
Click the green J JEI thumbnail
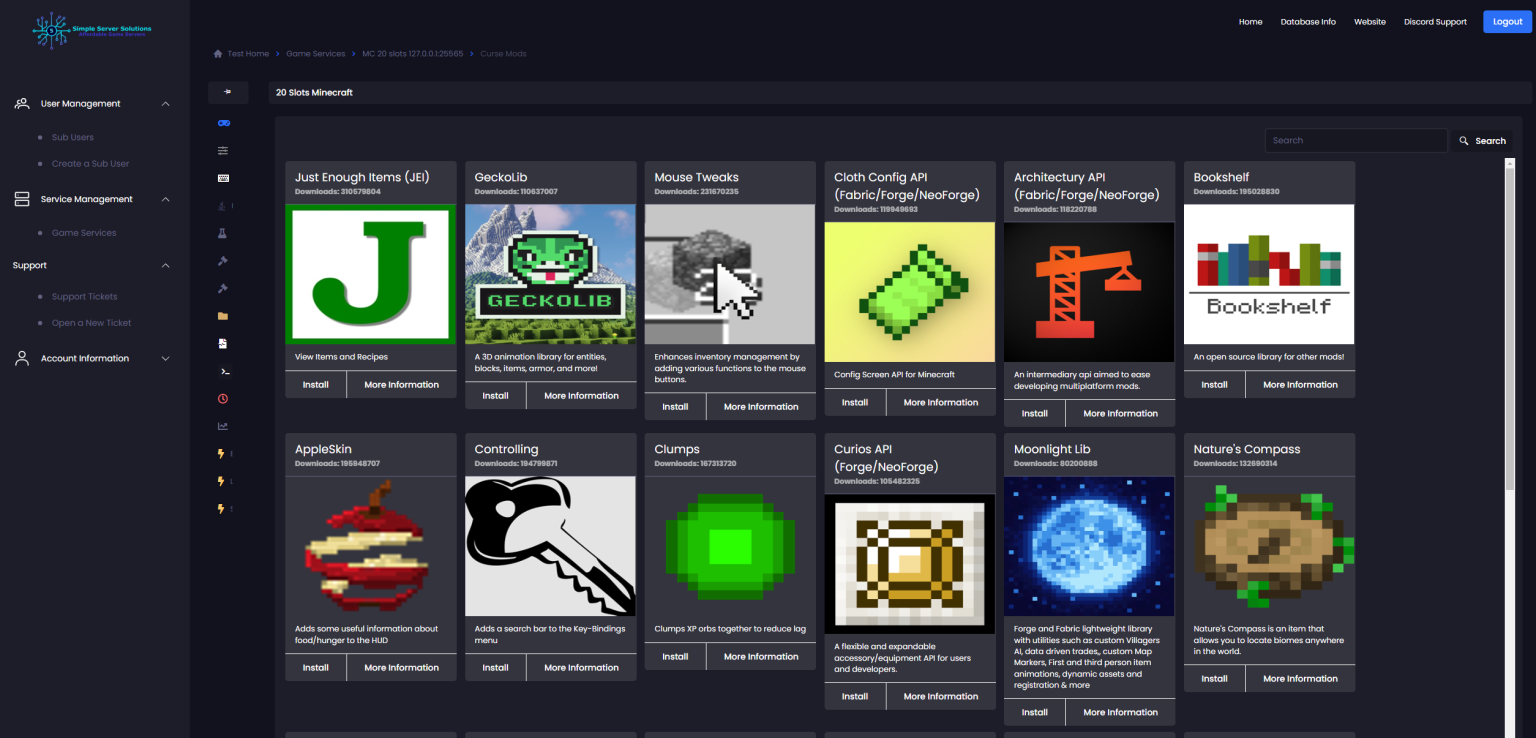(x=371, y=274)
